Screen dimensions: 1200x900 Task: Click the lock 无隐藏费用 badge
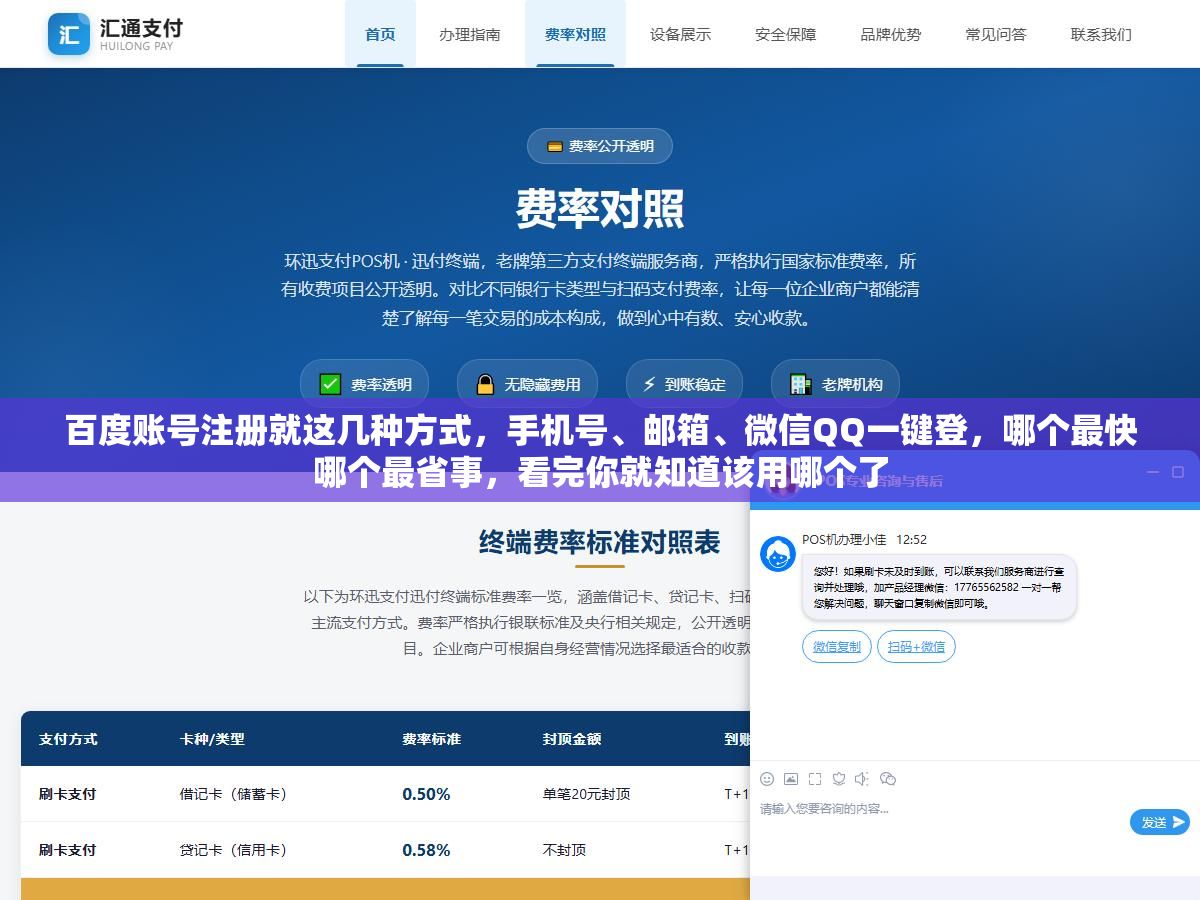528,384
